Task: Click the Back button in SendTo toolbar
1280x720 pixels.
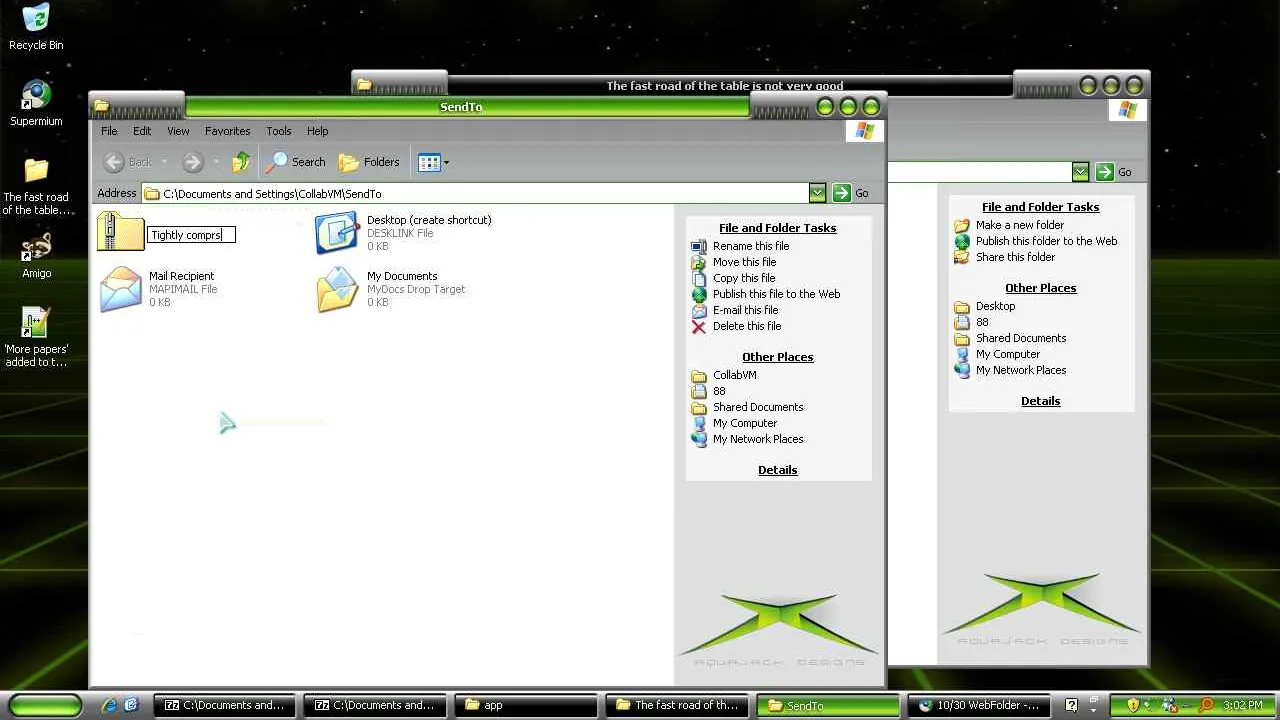Action: coord(129,162)
